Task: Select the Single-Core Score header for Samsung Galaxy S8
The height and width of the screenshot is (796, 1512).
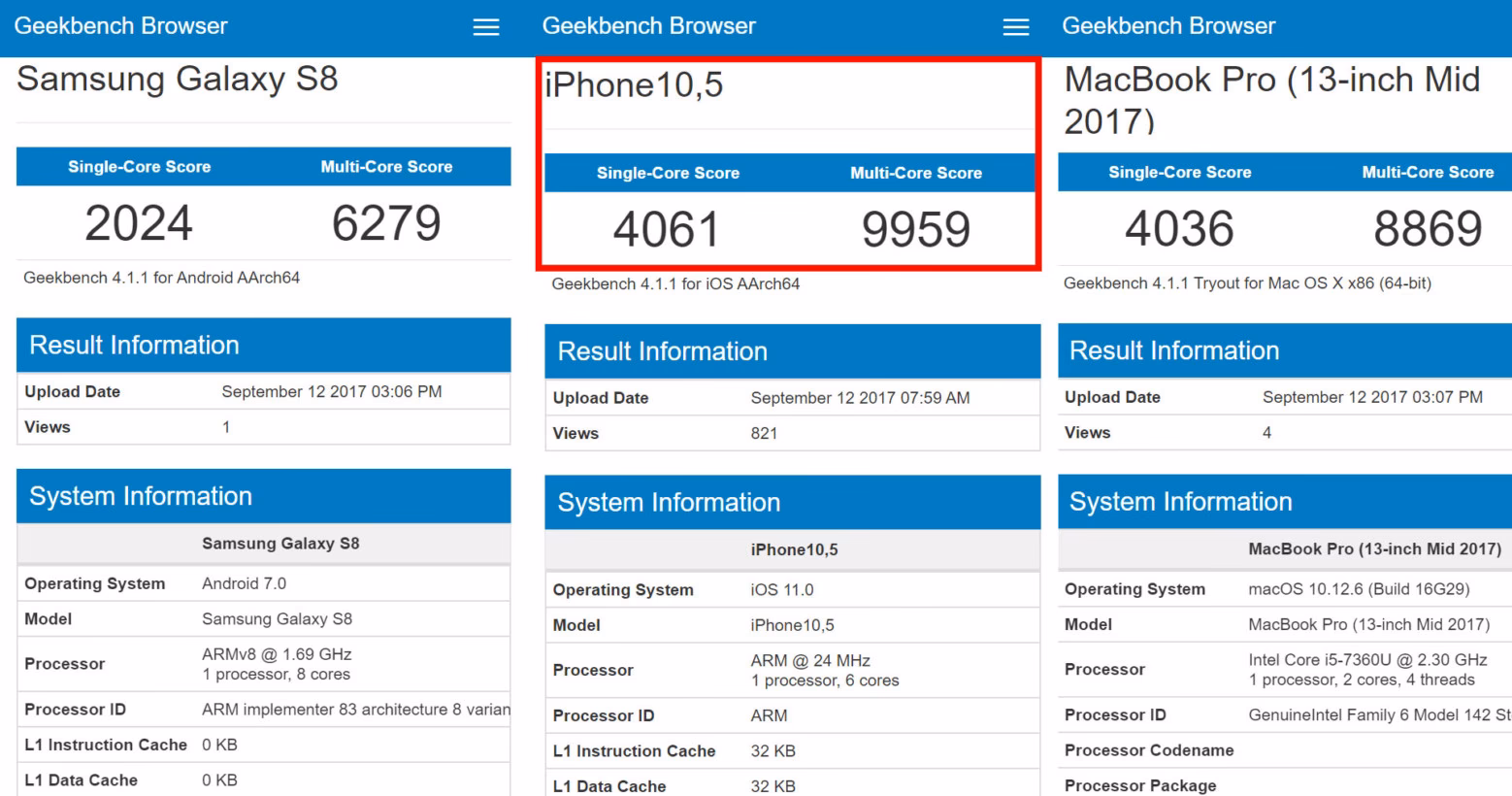Action: point(139,166)
